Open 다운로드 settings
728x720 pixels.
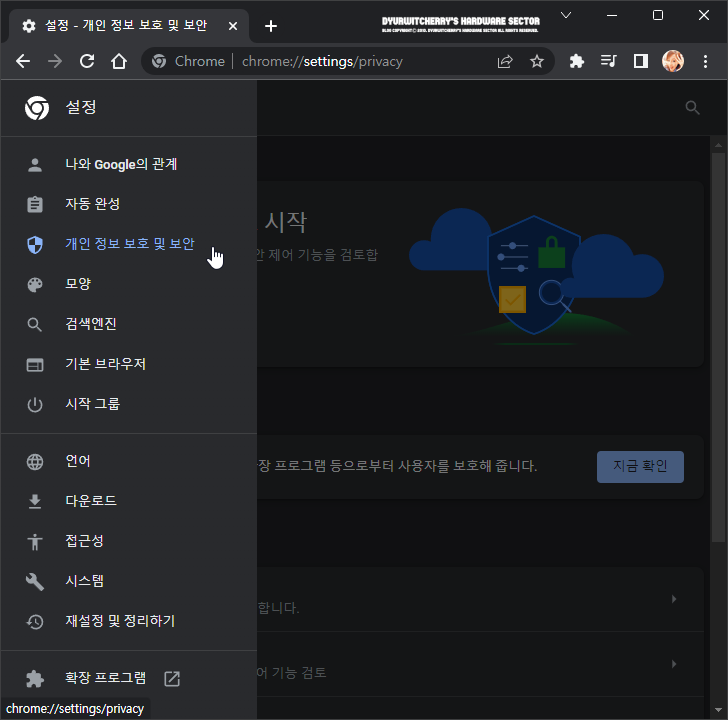[x=129, y=501]
